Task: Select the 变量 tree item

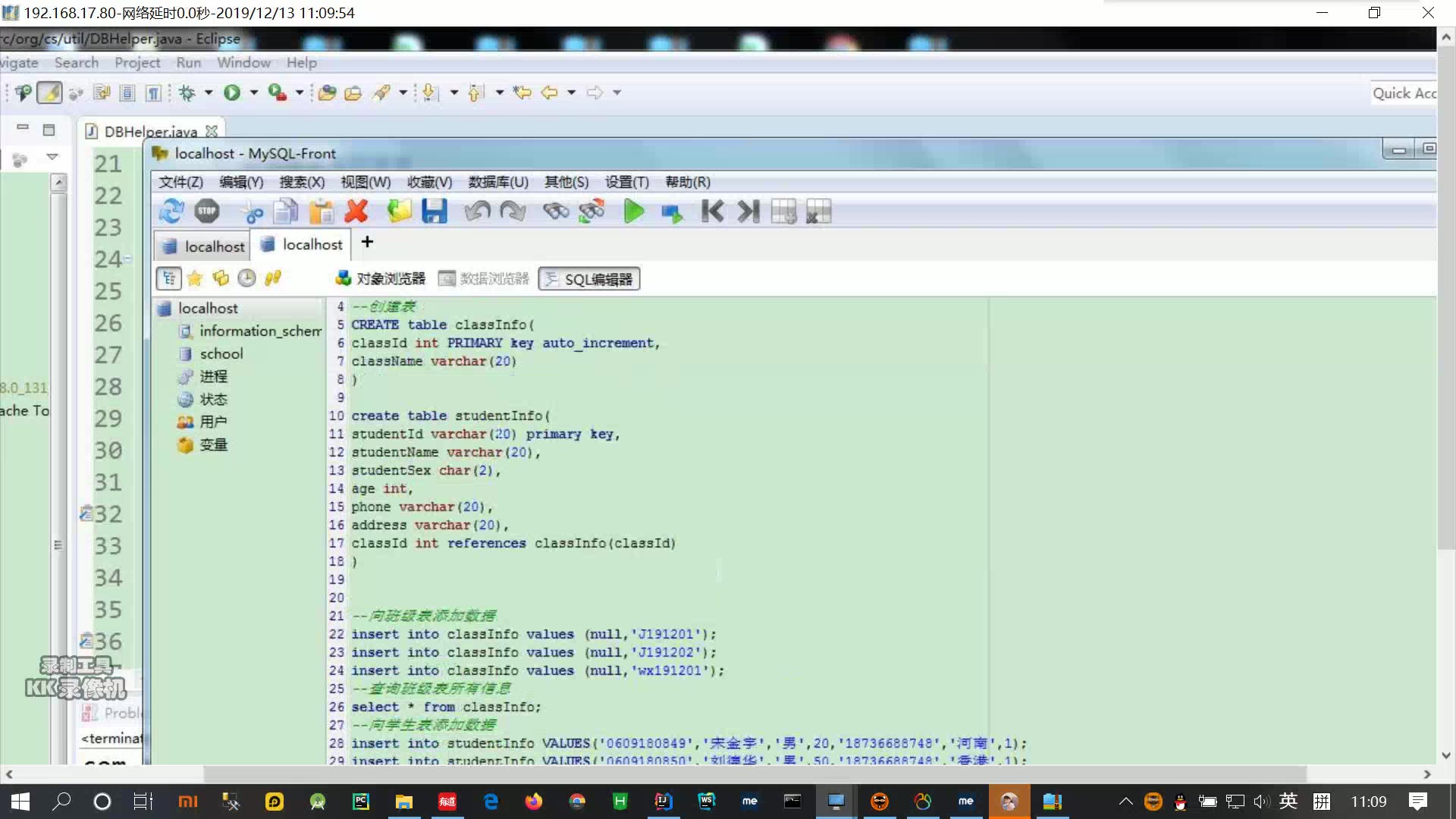Action: (x=213, y=444)
